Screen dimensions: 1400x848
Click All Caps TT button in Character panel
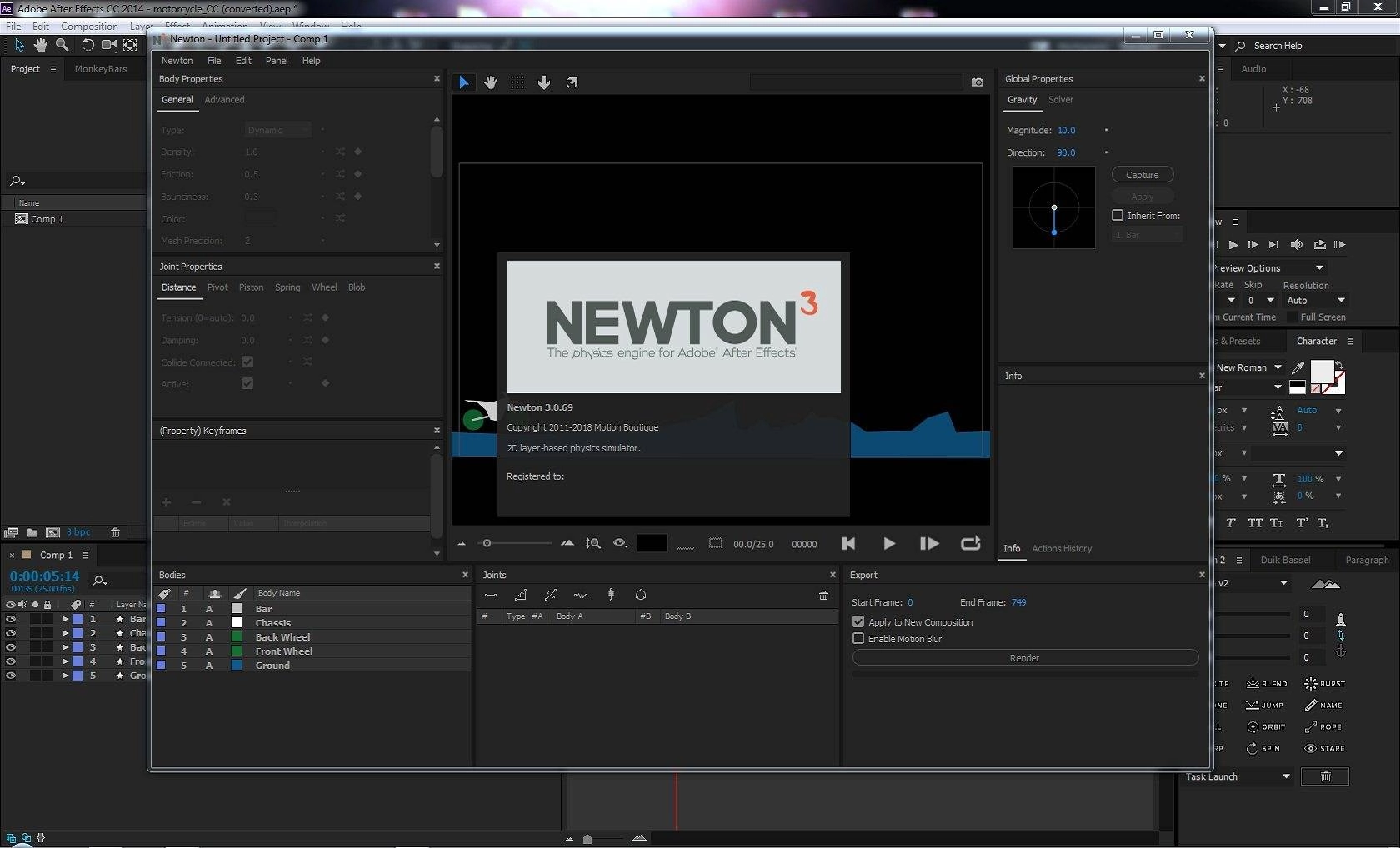tap(1255, 523)
